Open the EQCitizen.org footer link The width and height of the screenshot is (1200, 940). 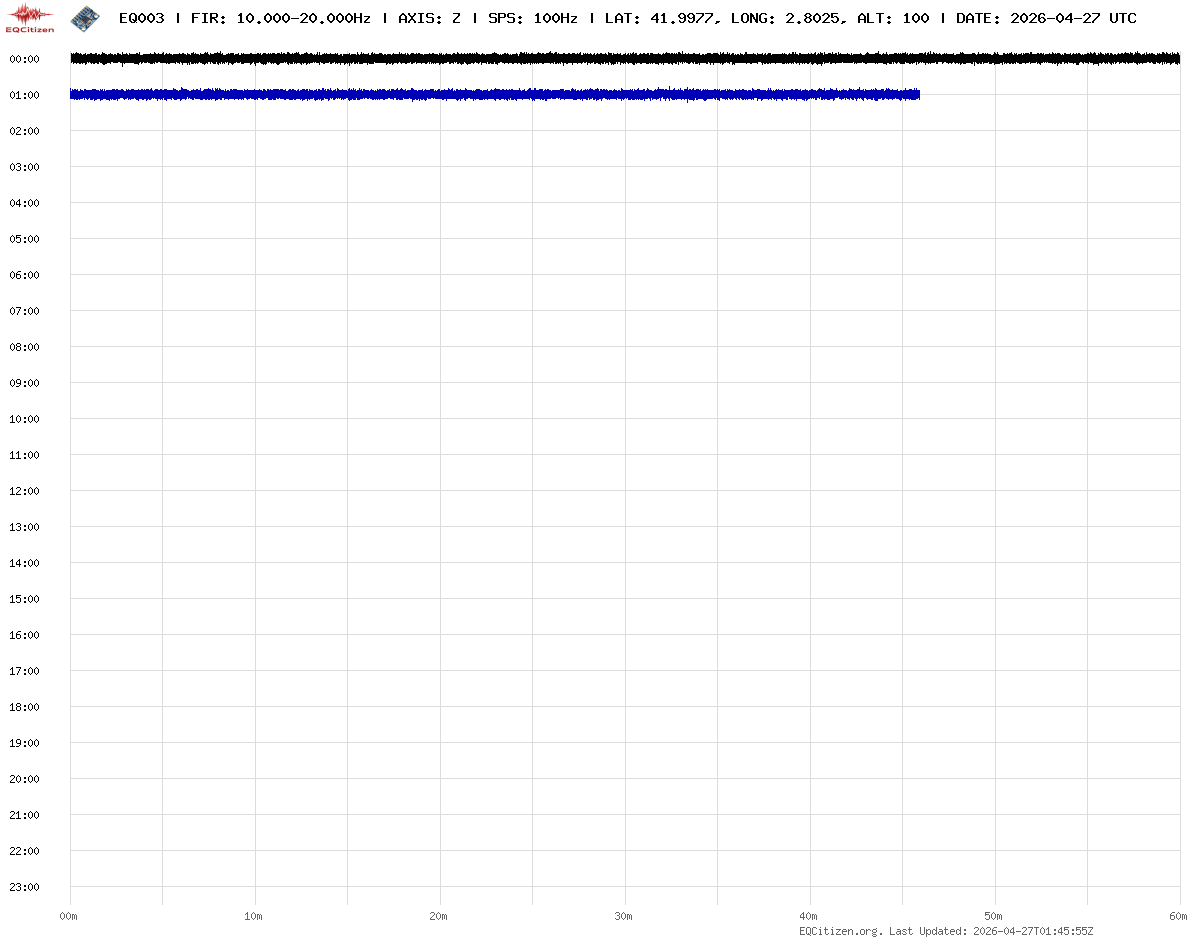tap(840, 931)
